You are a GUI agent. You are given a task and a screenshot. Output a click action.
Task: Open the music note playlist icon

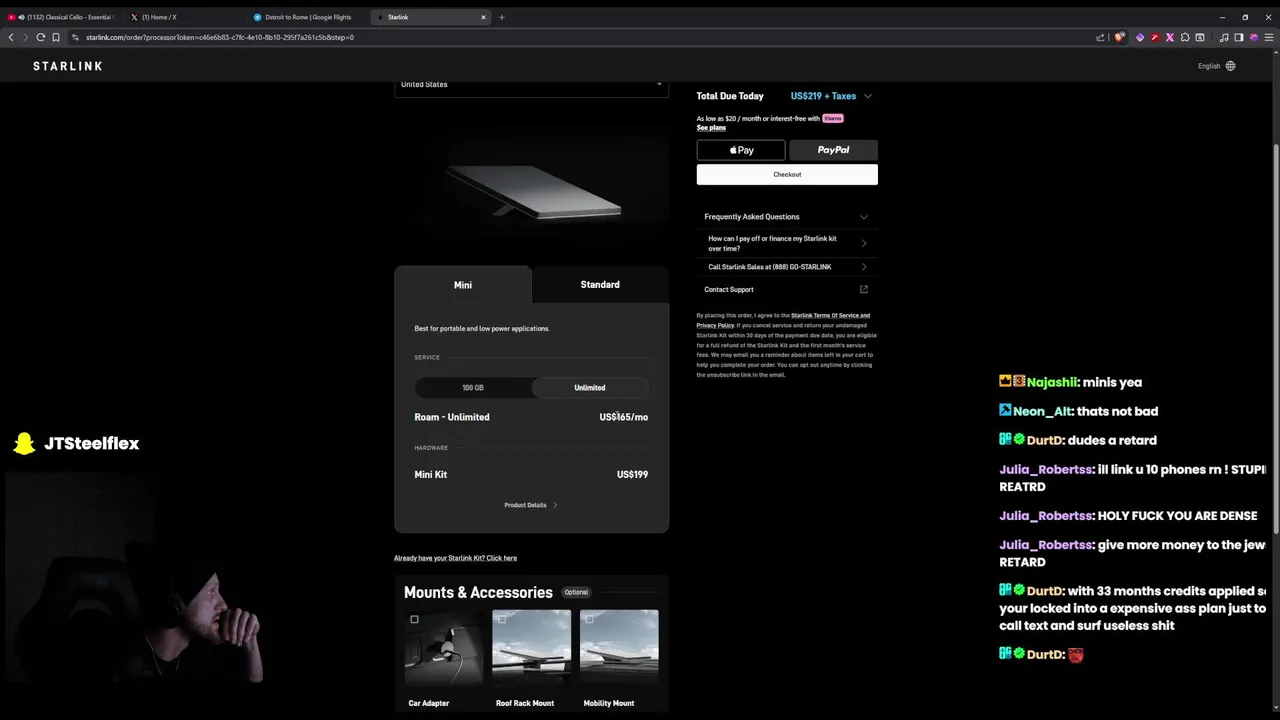[x=1224, y=37]
